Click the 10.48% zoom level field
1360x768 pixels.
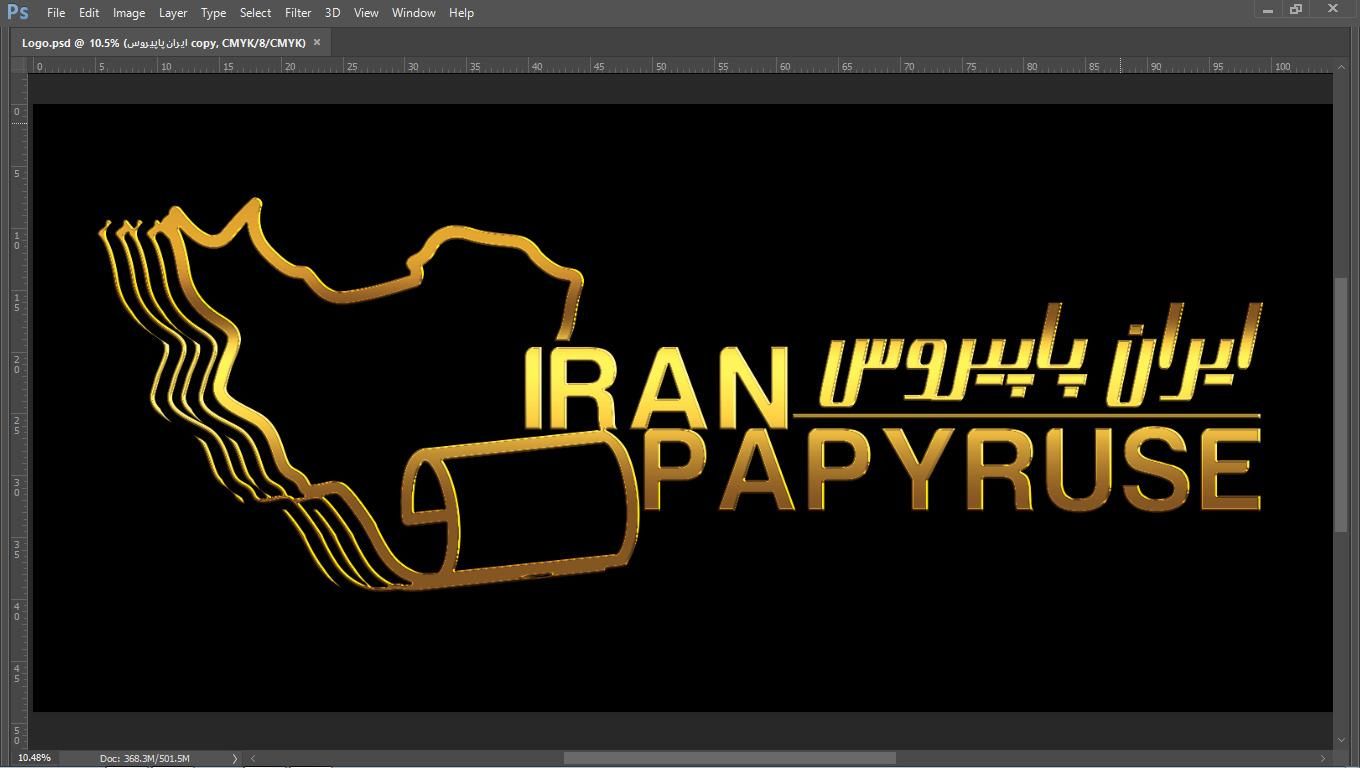[35, 758]
